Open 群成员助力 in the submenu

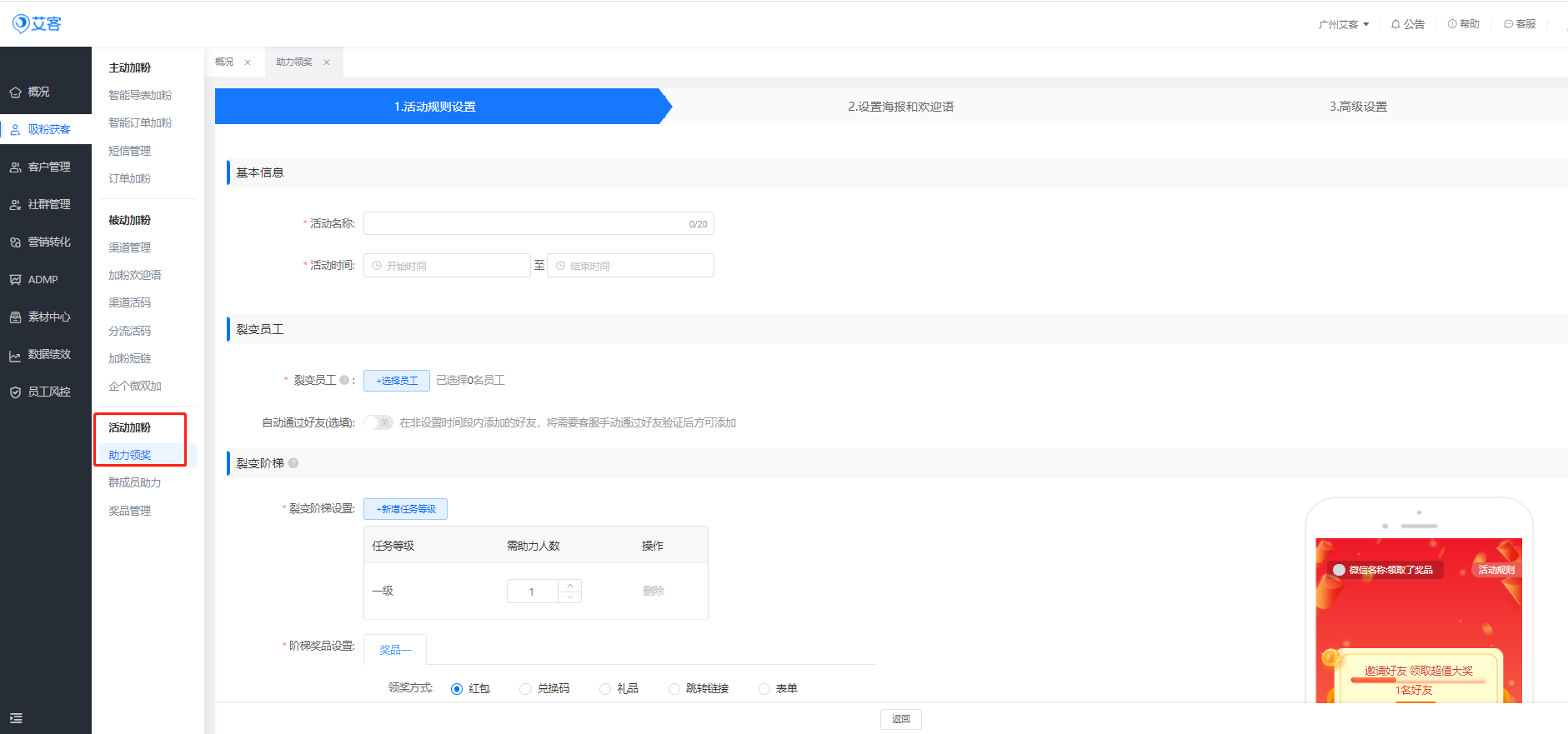134,483
